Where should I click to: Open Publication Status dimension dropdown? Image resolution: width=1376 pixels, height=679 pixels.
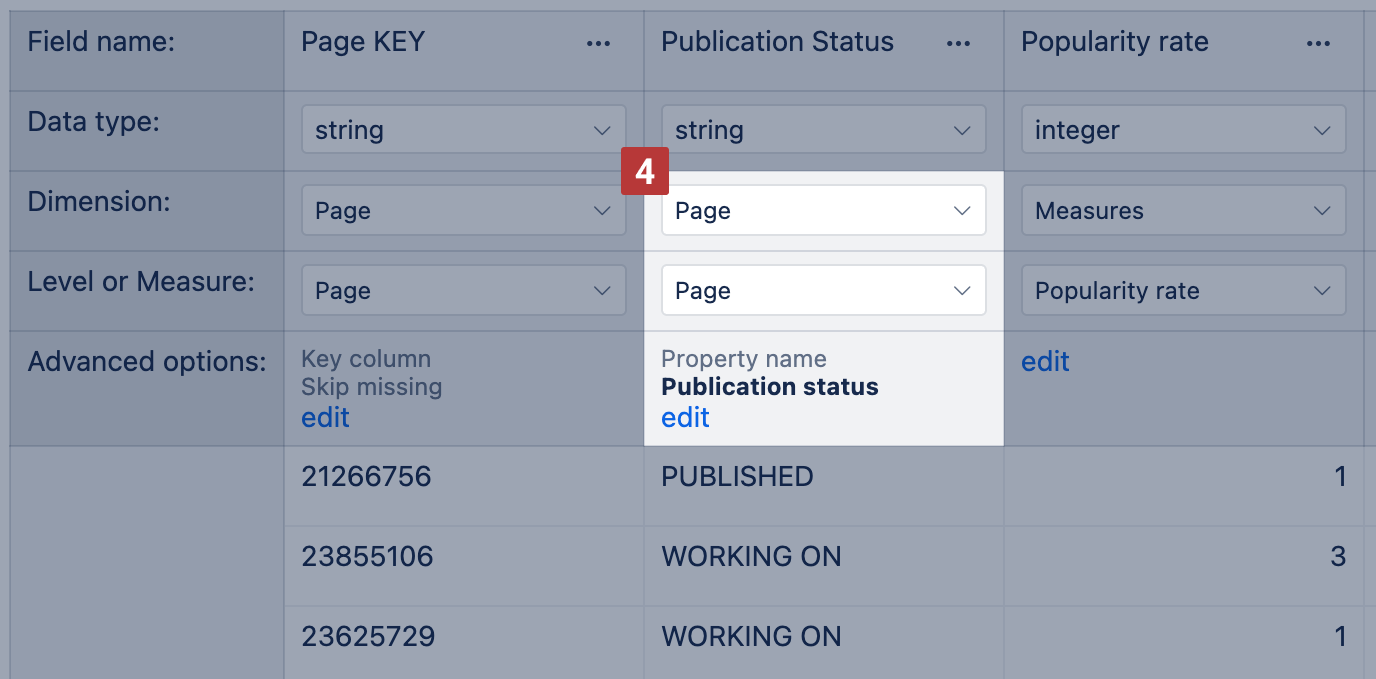[824, 211]
